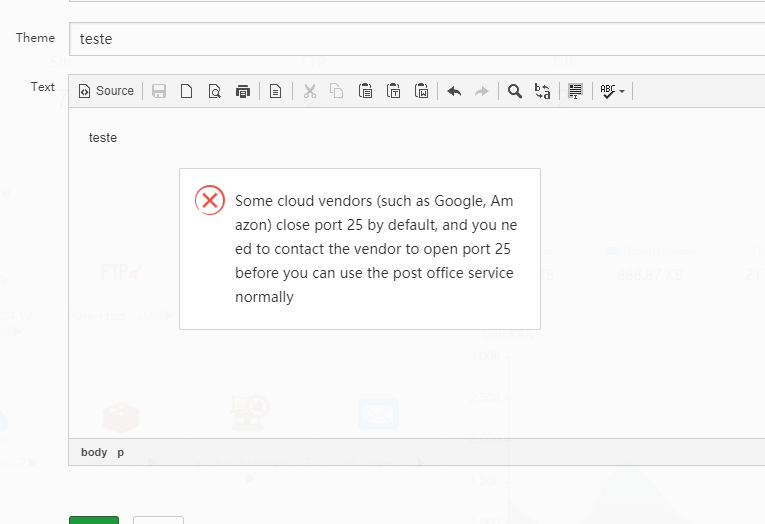The width and height of the screenshot is (765, 524).
Task: Click the 'p' element path item
Action: pyautogui.click(x=121, y=452)
